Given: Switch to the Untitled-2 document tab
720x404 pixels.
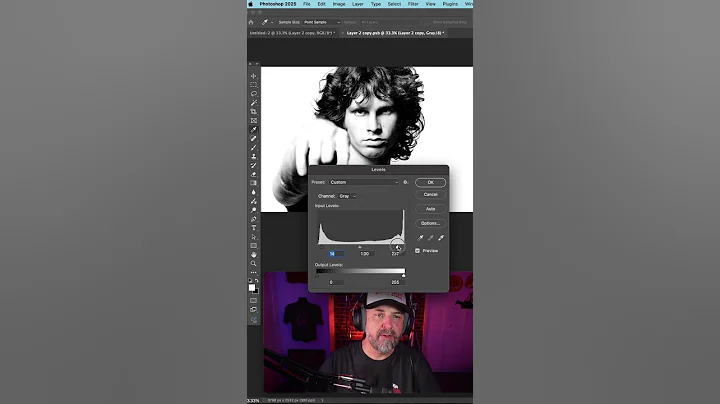Looking at the screenshot, I should point(292,33).
